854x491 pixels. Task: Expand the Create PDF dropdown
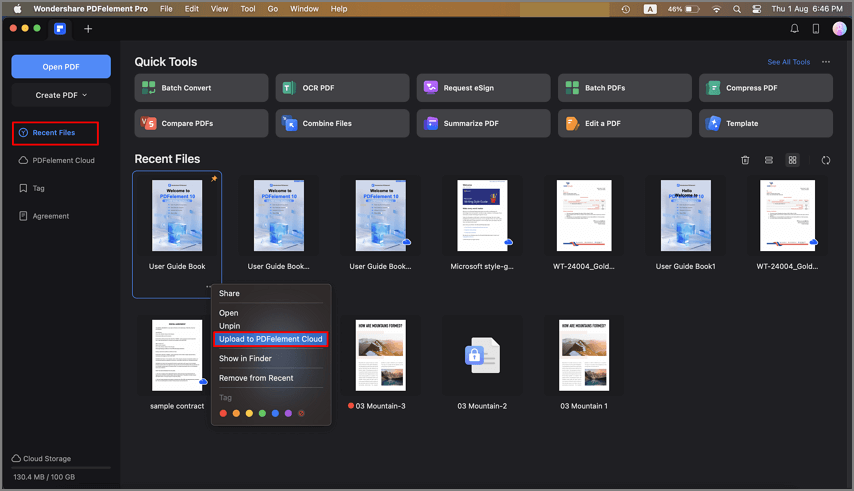click(61, 95)
